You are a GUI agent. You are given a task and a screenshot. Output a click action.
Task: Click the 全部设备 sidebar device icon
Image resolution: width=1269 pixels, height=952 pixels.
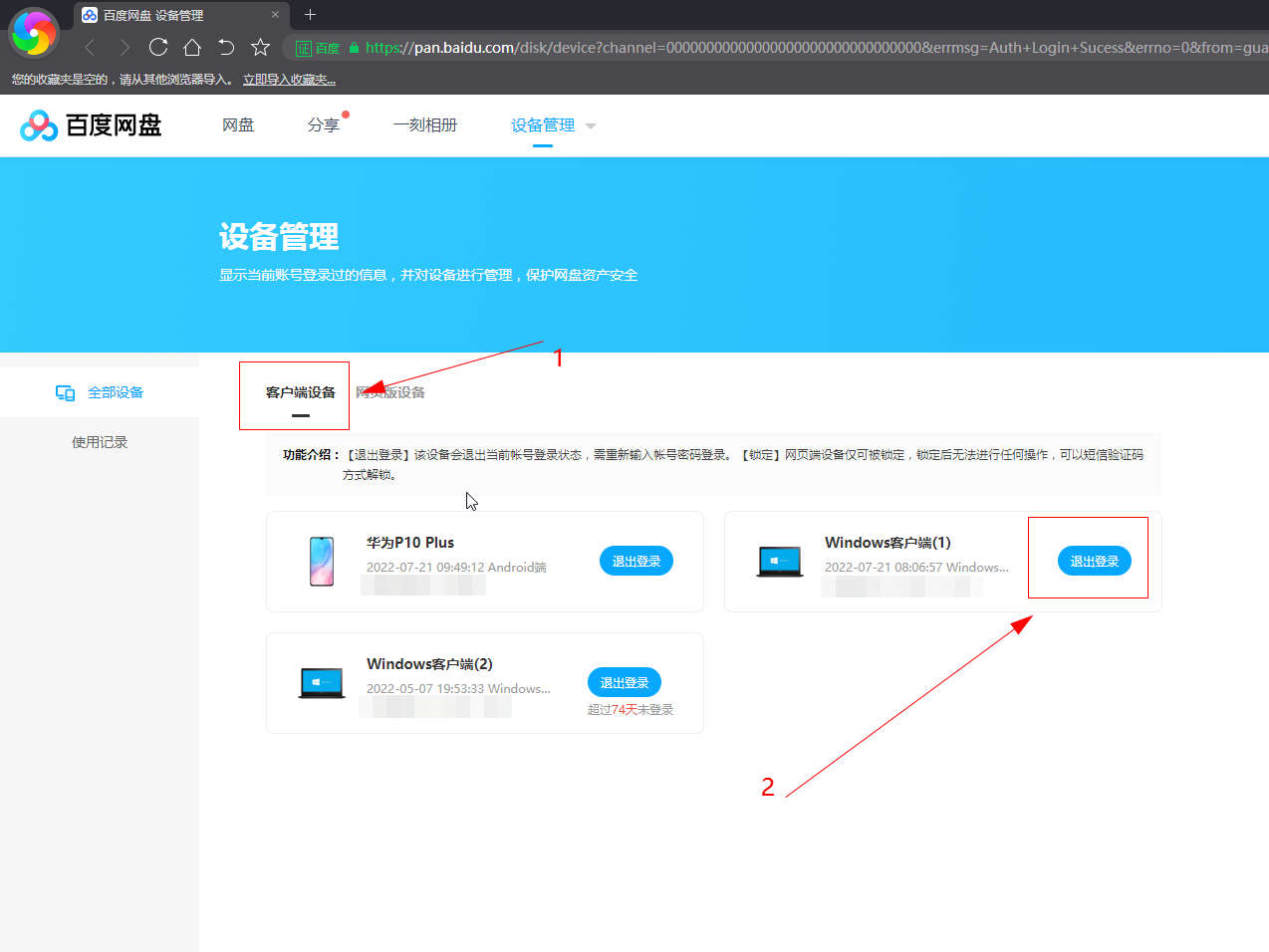(x=65, y=392)
